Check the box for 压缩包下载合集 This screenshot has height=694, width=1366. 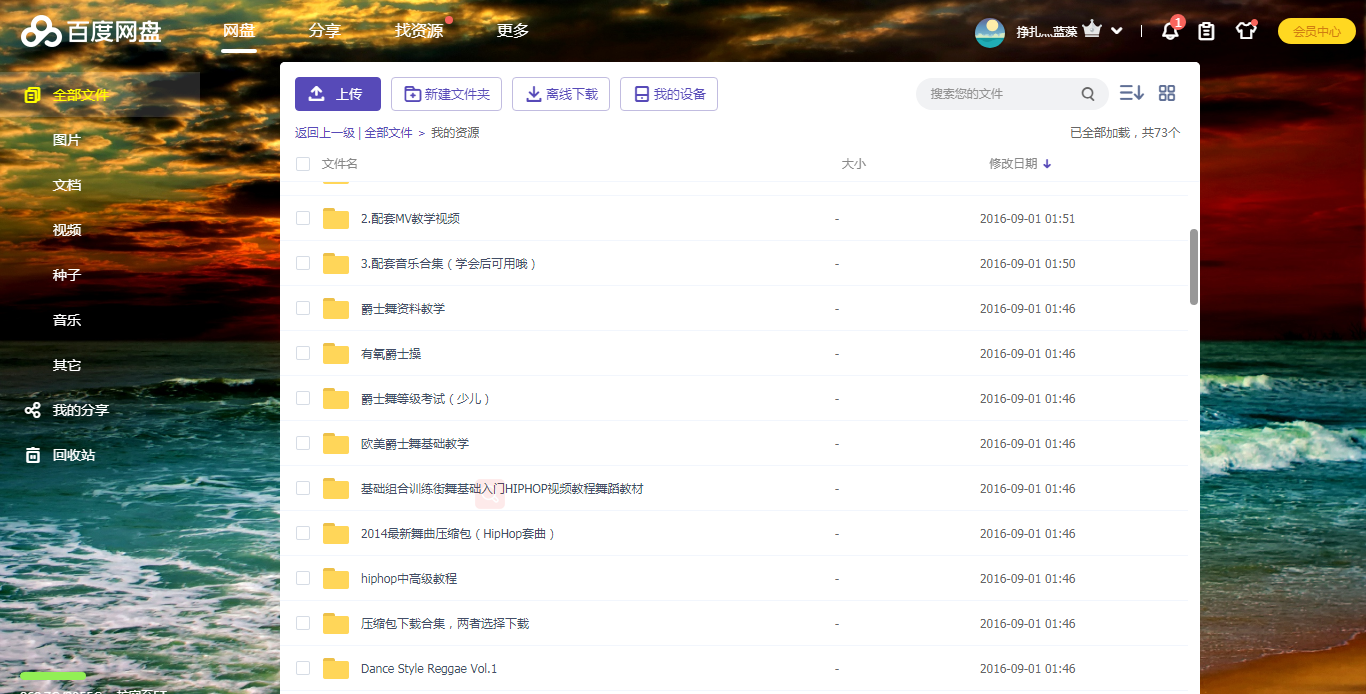tap(303, 623)
